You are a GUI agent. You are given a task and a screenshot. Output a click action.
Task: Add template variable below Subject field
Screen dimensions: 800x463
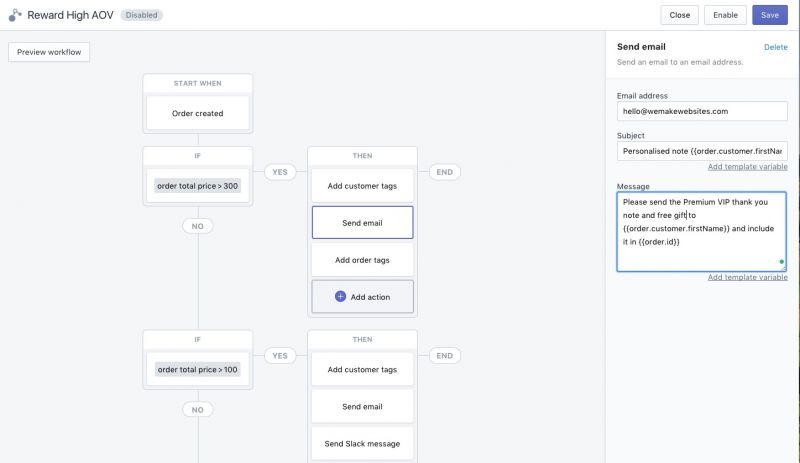[x=747, y=167]
